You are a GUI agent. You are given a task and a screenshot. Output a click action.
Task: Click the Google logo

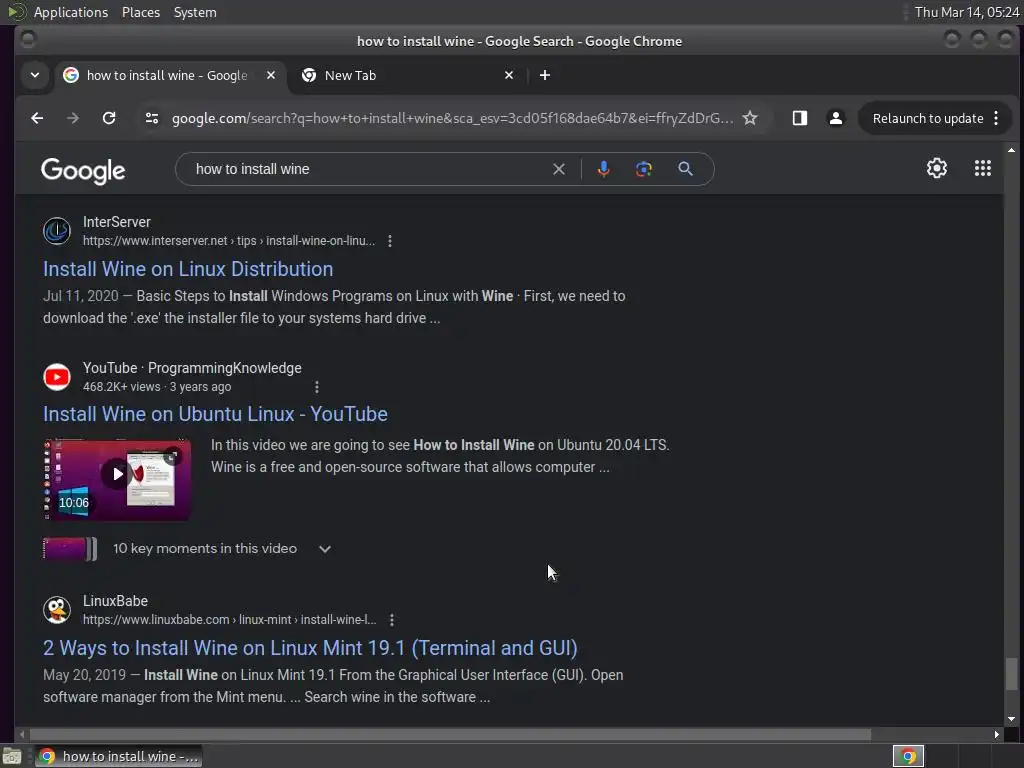tap(83, 170)
